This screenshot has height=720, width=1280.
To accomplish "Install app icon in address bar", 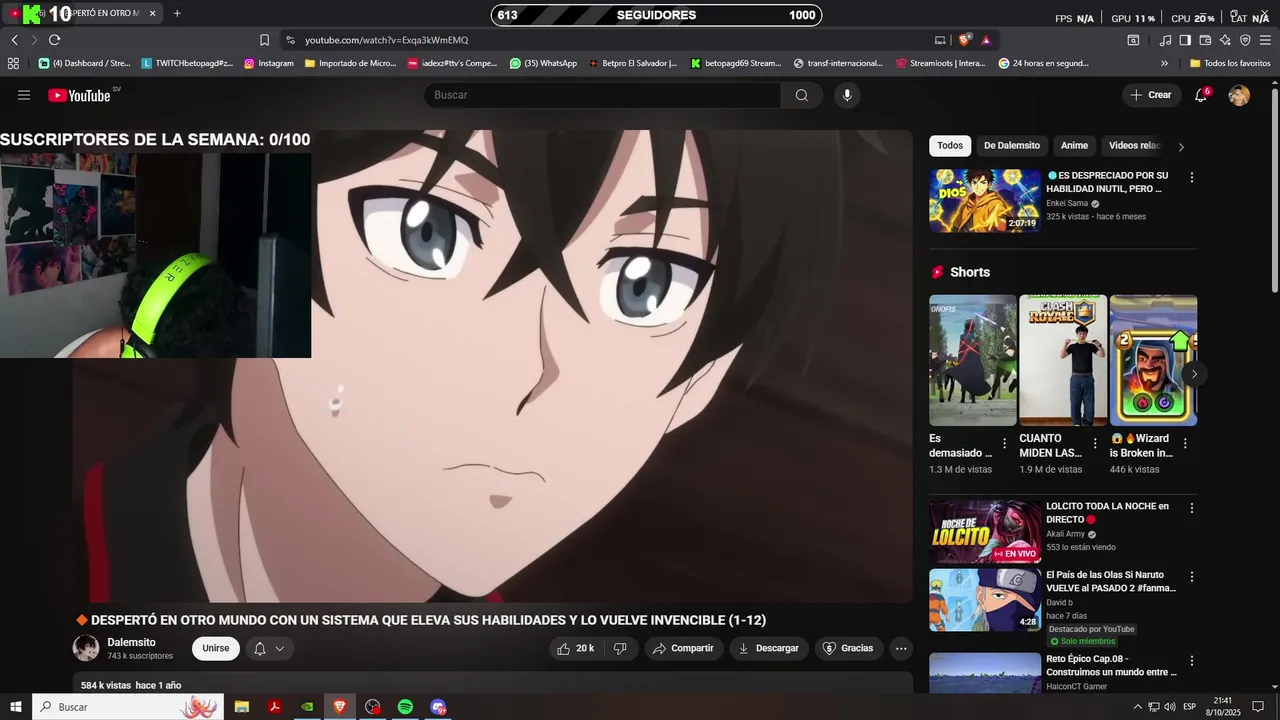I will tap(940, 40).
